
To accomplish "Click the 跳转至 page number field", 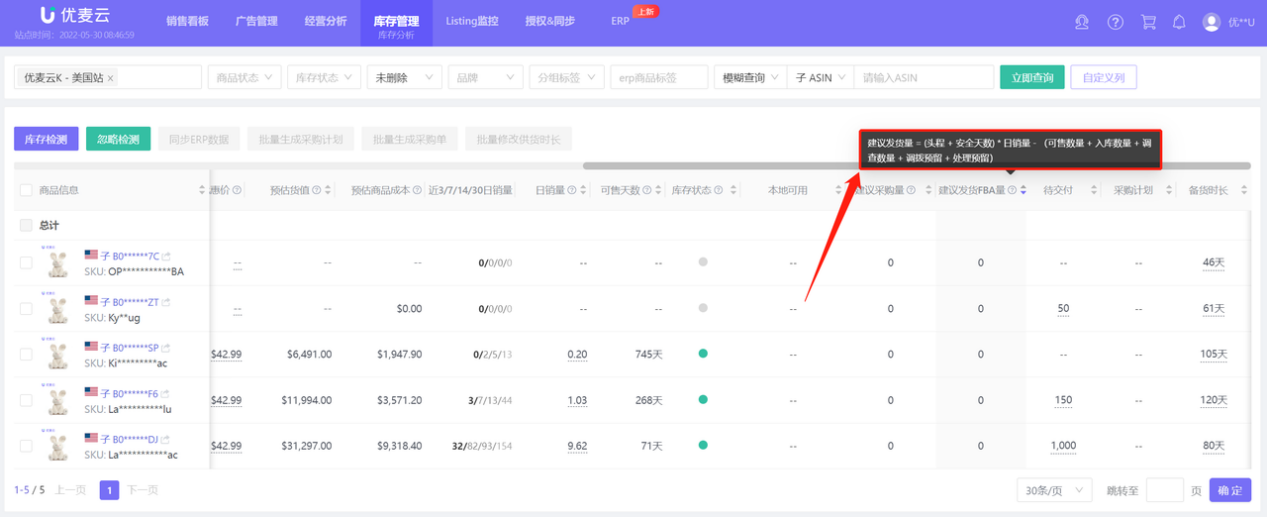I will [1164, 490].
